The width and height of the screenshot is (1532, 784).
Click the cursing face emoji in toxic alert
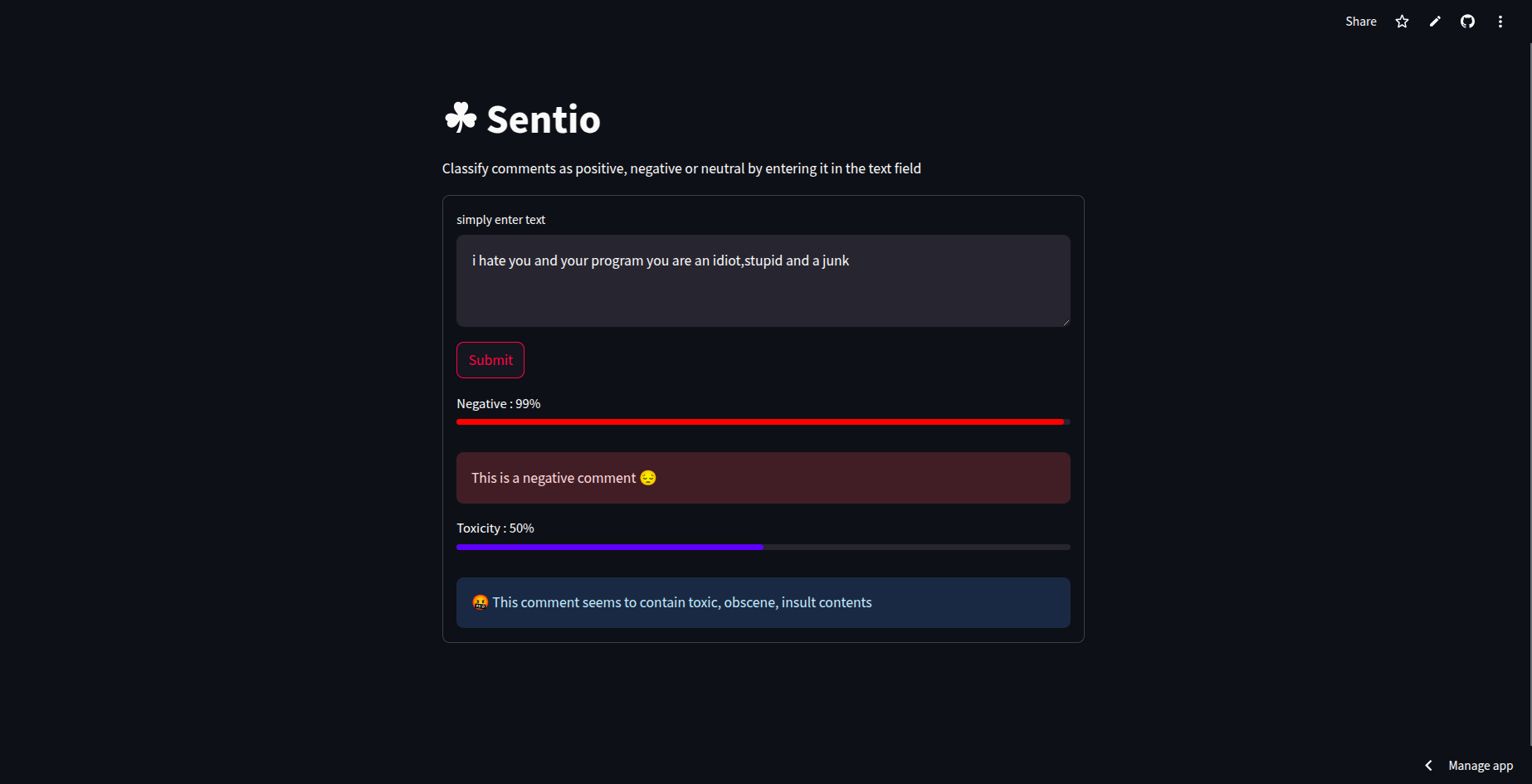(480, 602)
